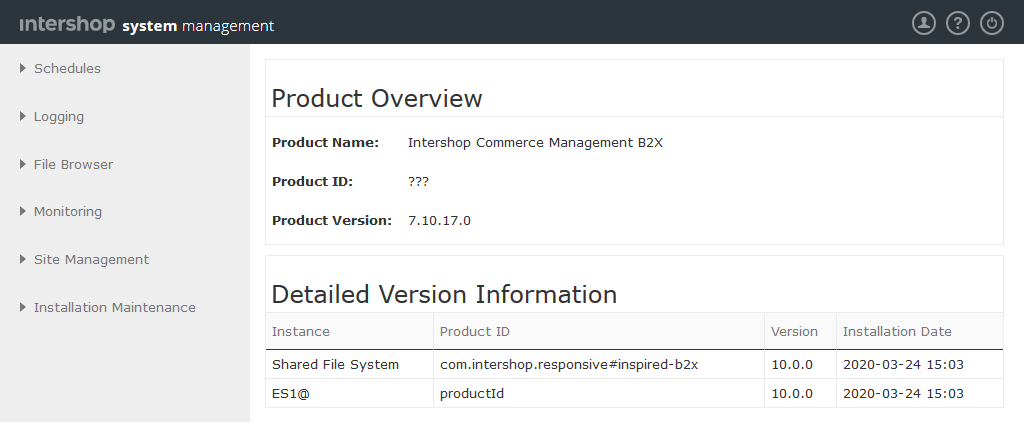
Task: Expand the Schedules arrow
Action: click(x=23, y=68)
